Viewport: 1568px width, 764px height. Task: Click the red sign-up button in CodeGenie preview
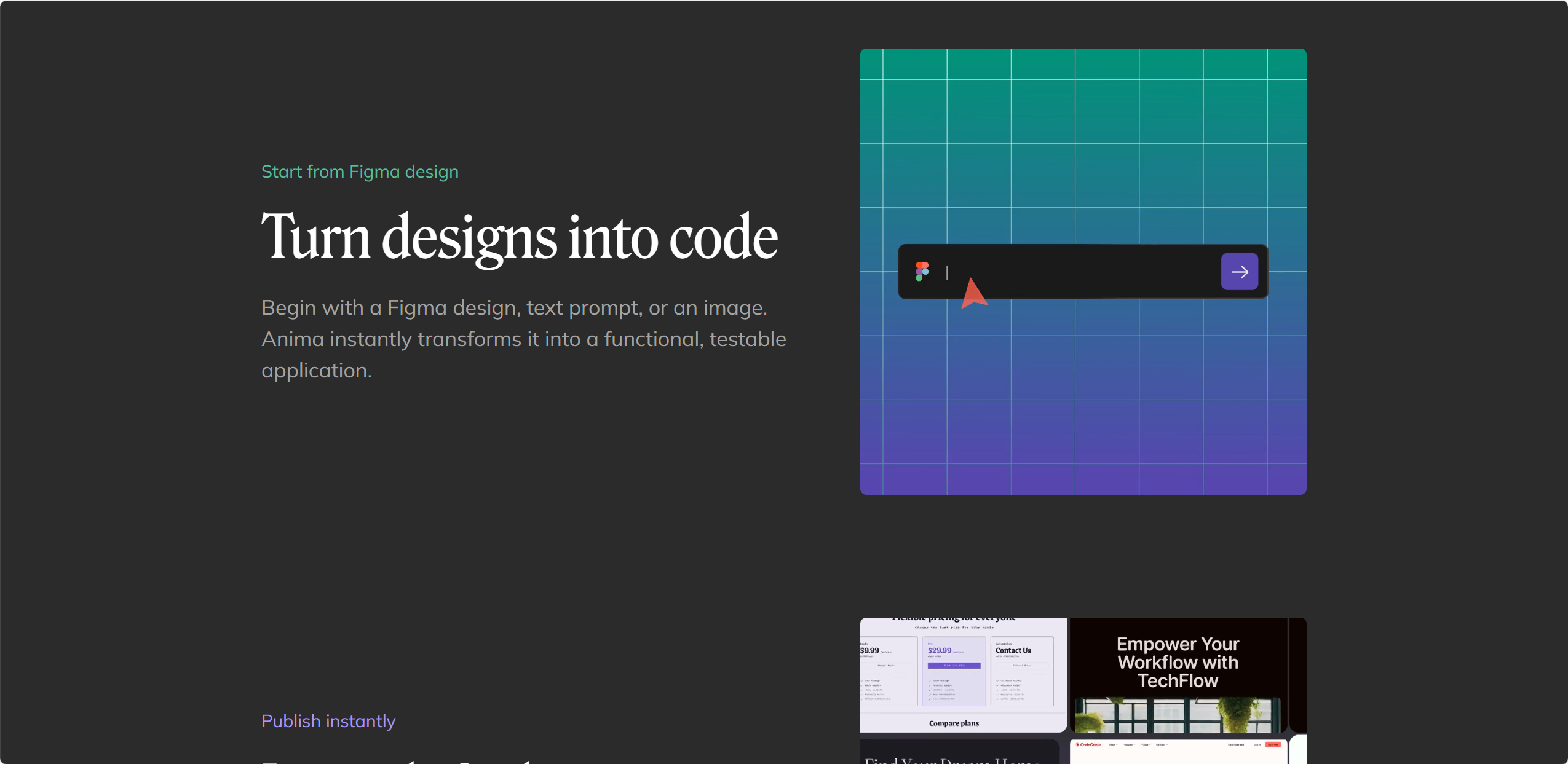coord(1272,744)
